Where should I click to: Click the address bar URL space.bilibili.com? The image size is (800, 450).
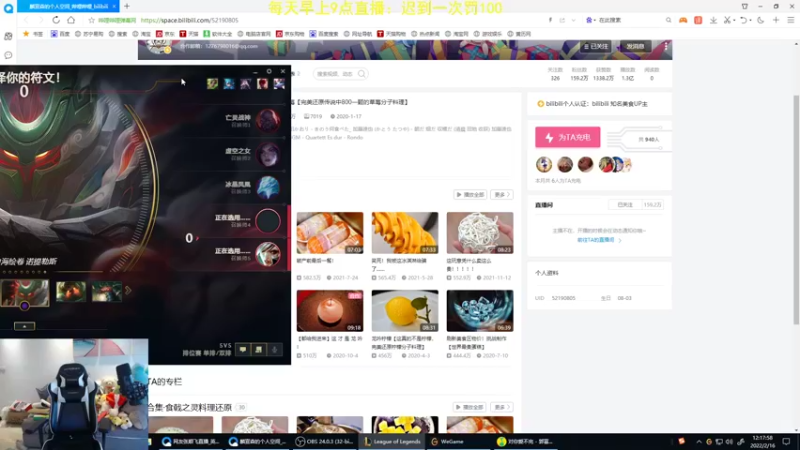(x=189, y=20)
